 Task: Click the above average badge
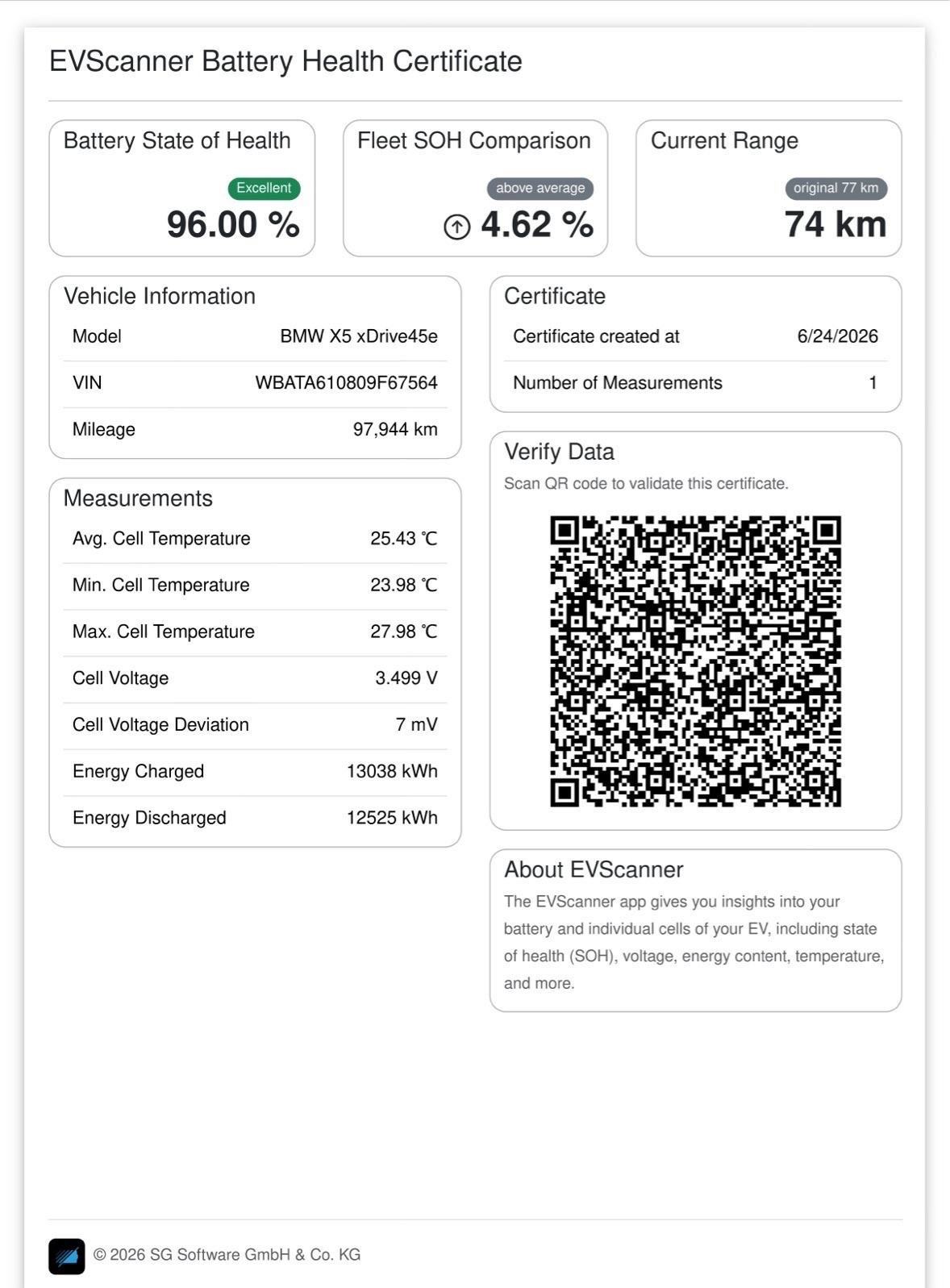[540, 188]
